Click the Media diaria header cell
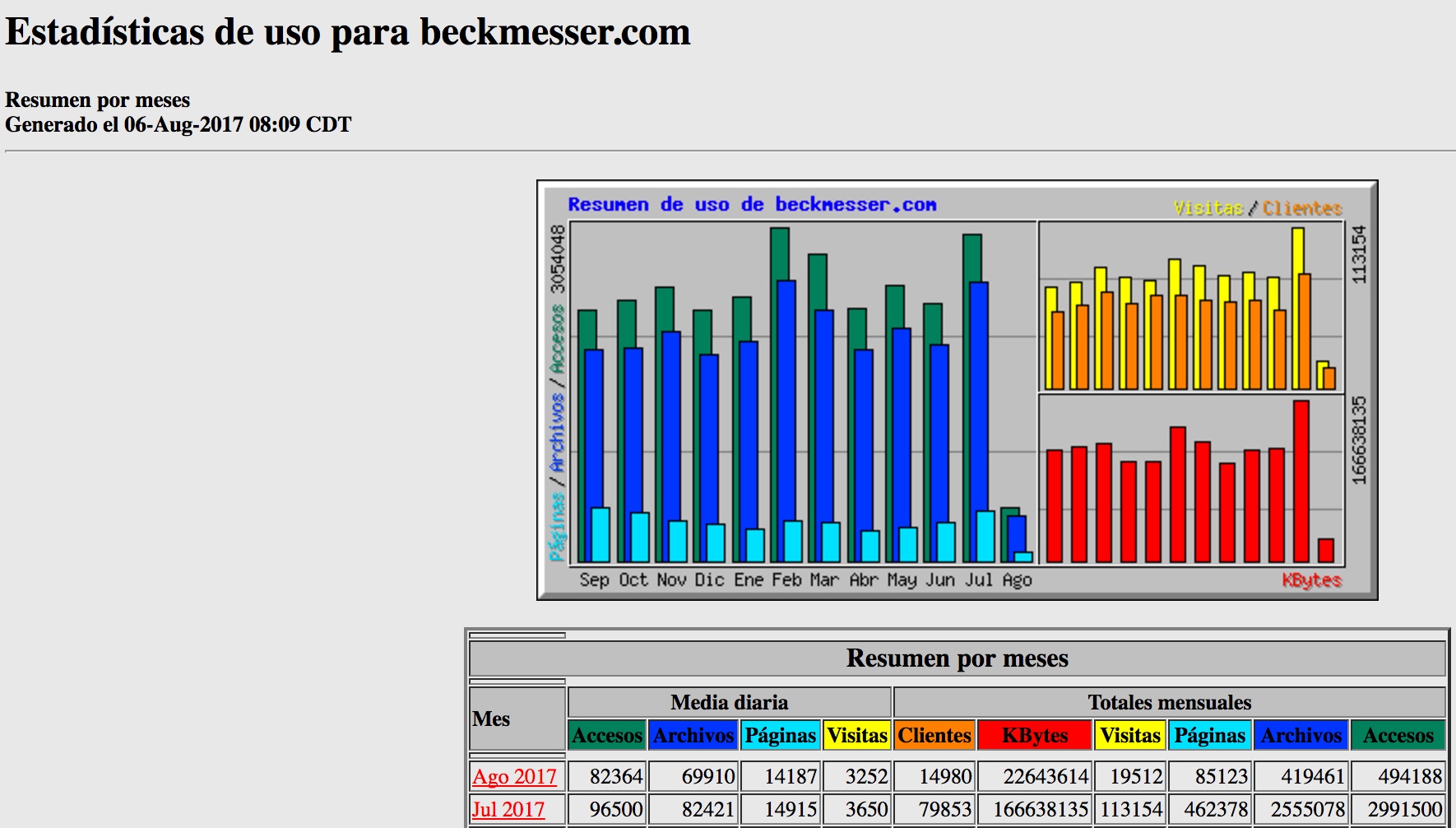The width and height of the screenshot is (1456, 828). (x=729, y=702)
